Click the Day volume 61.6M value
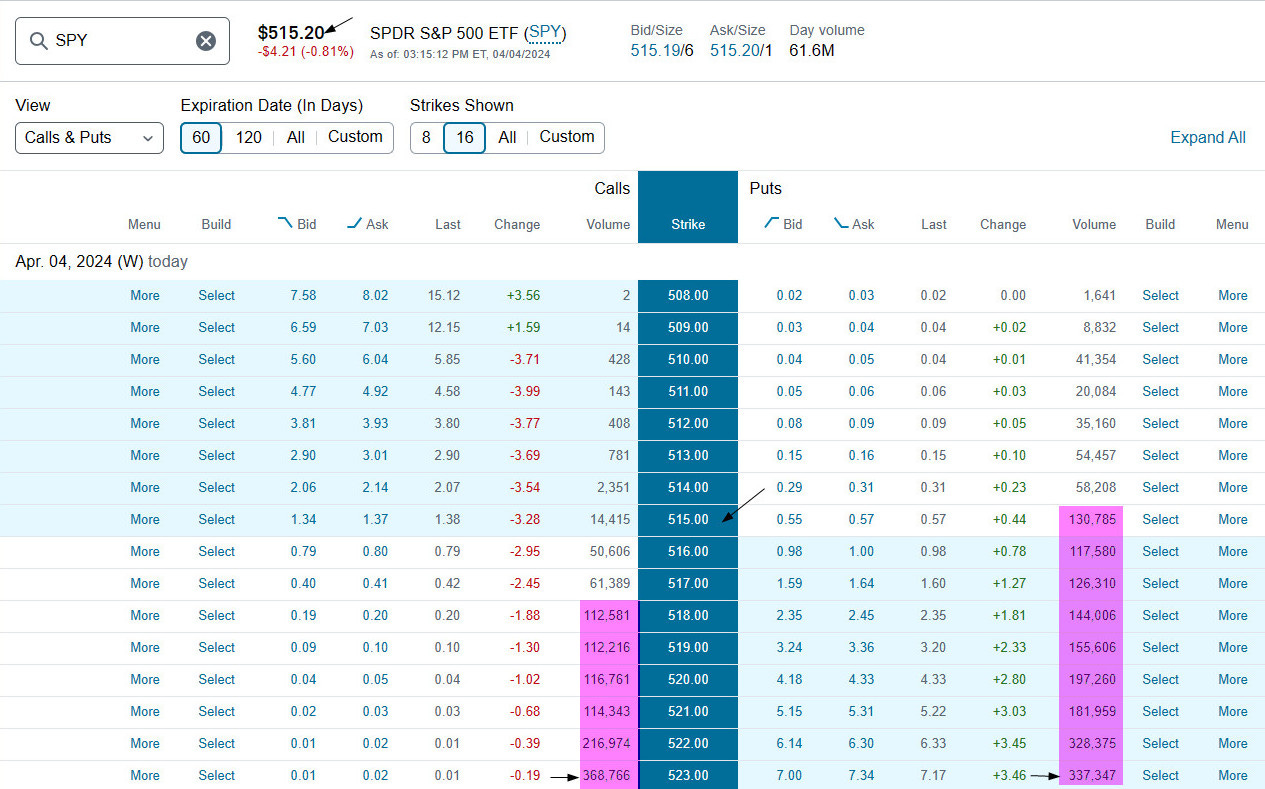Viewport: 1265px width, 789px height. (x=812, y=50)
